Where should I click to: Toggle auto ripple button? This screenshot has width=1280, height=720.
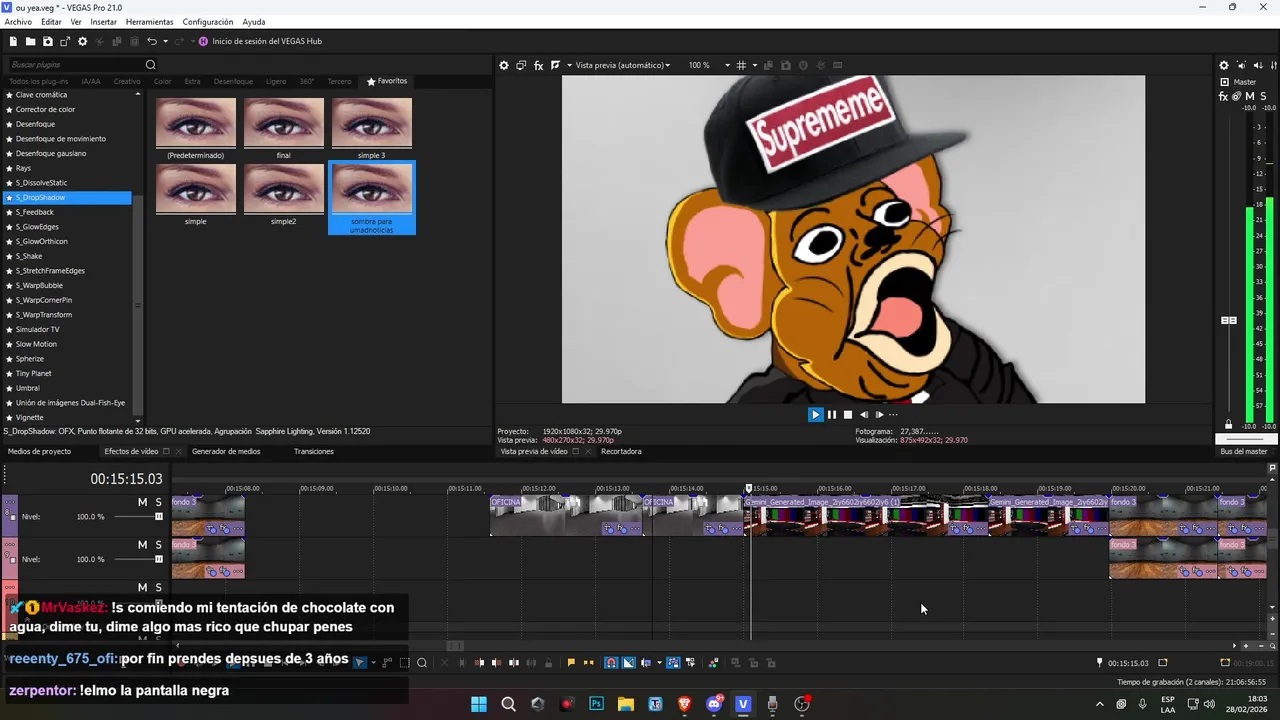coord(645,663)
